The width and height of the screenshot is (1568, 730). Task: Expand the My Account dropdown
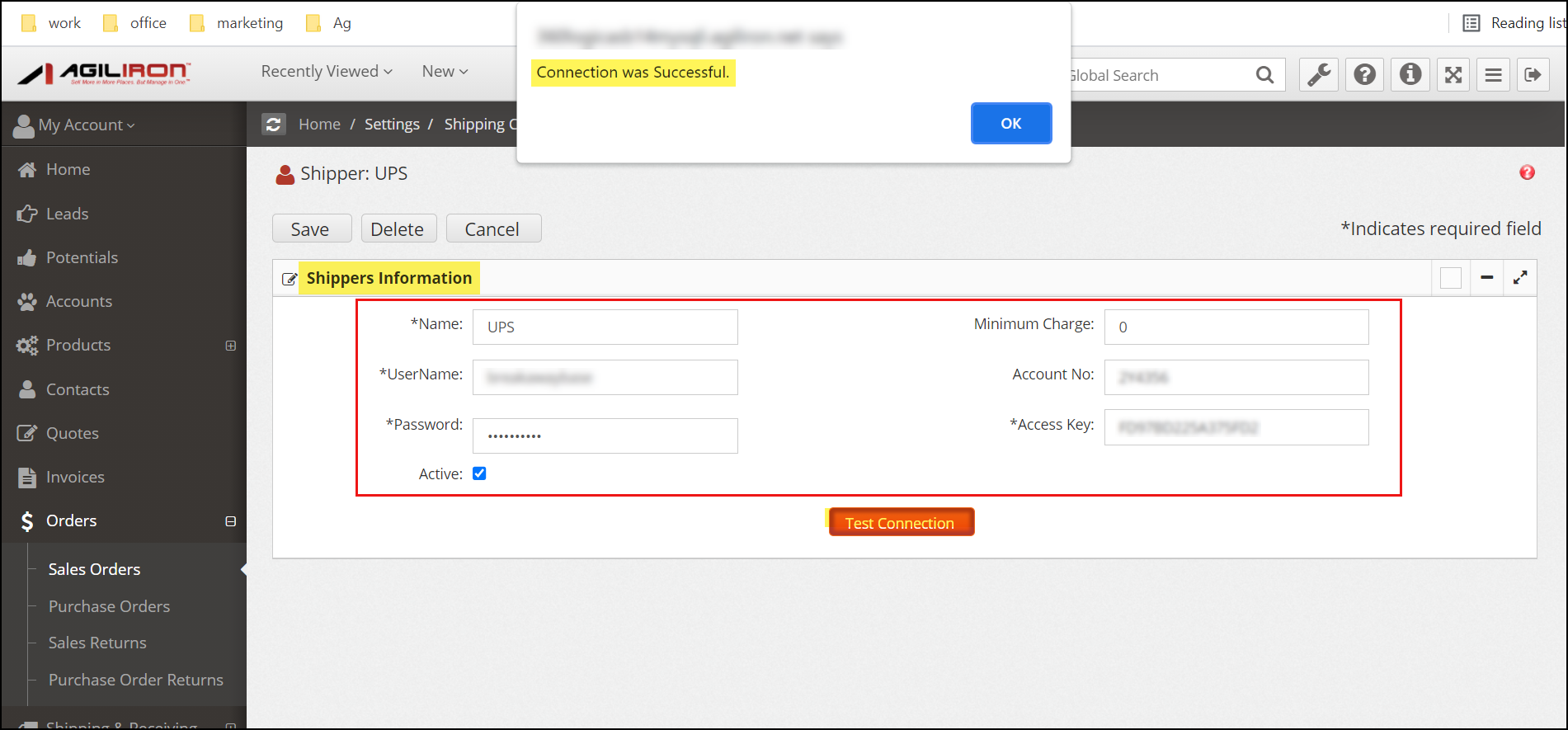click(x=76, y=125)
